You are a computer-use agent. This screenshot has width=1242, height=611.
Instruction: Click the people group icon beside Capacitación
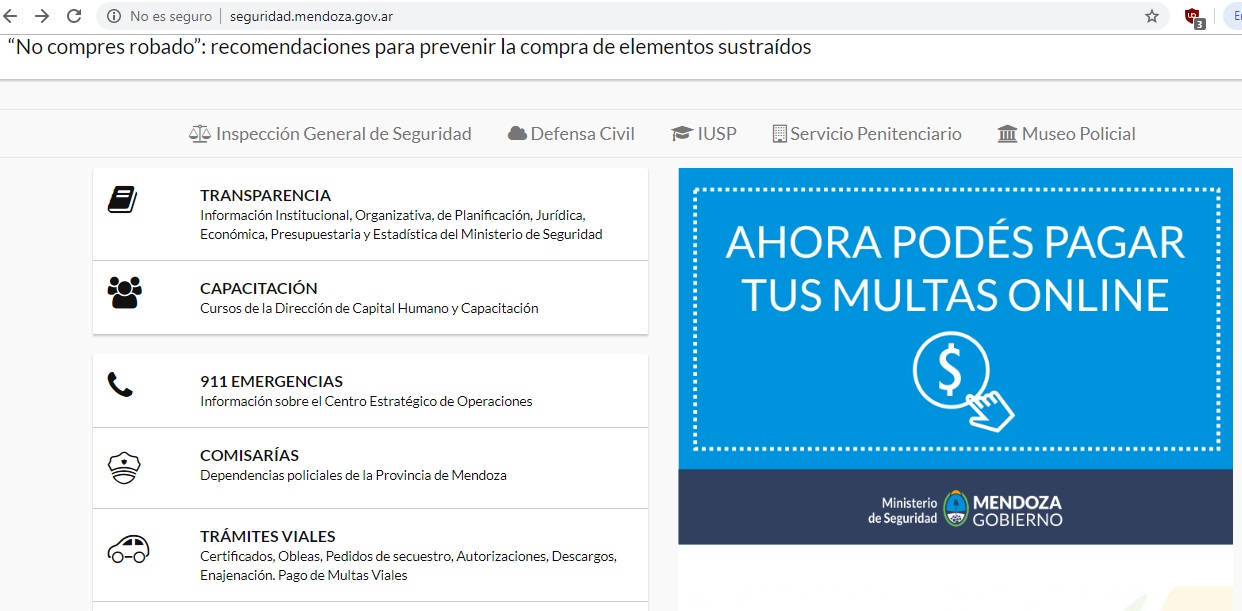(x=125, y=292)
